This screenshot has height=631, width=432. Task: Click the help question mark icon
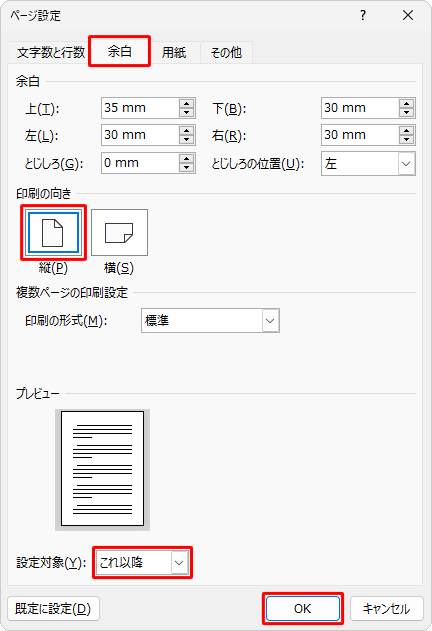pos(363,15)
